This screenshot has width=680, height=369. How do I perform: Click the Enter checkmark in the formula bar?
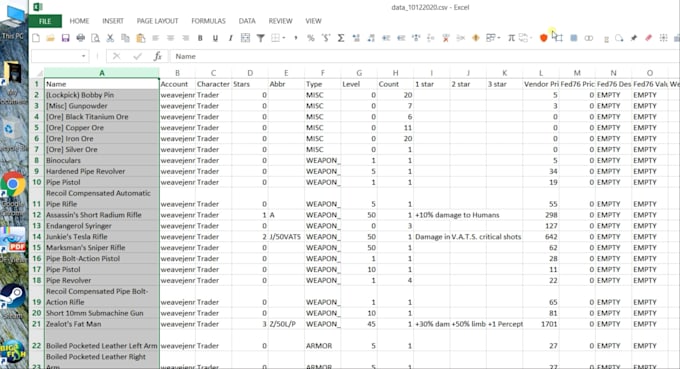[x=137, y=56]
